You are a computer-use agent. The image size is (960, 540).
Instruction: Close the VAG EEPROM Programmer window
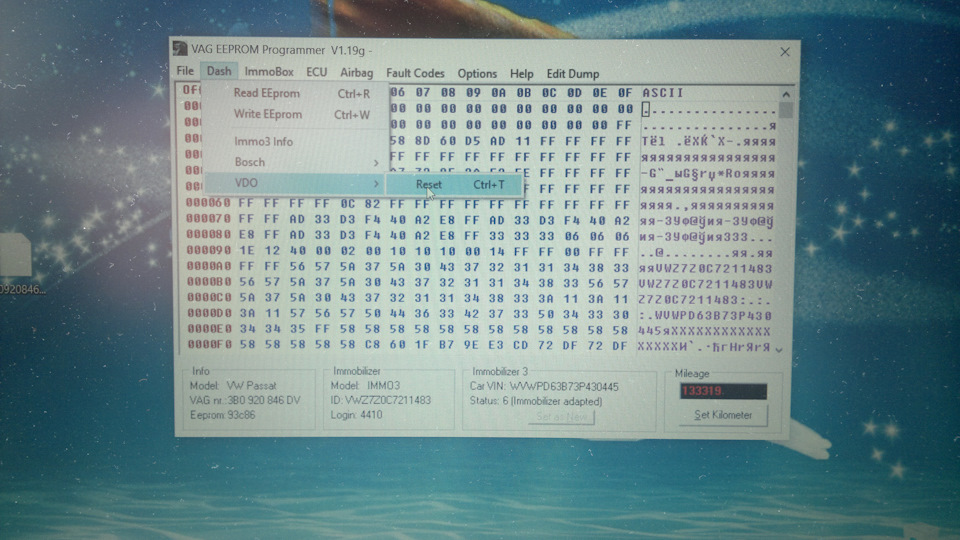click(x=785, y=53)
